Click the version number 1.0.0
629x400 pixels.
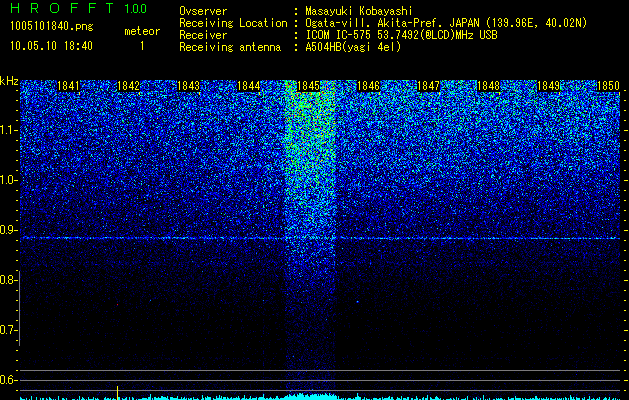(135, 9)
